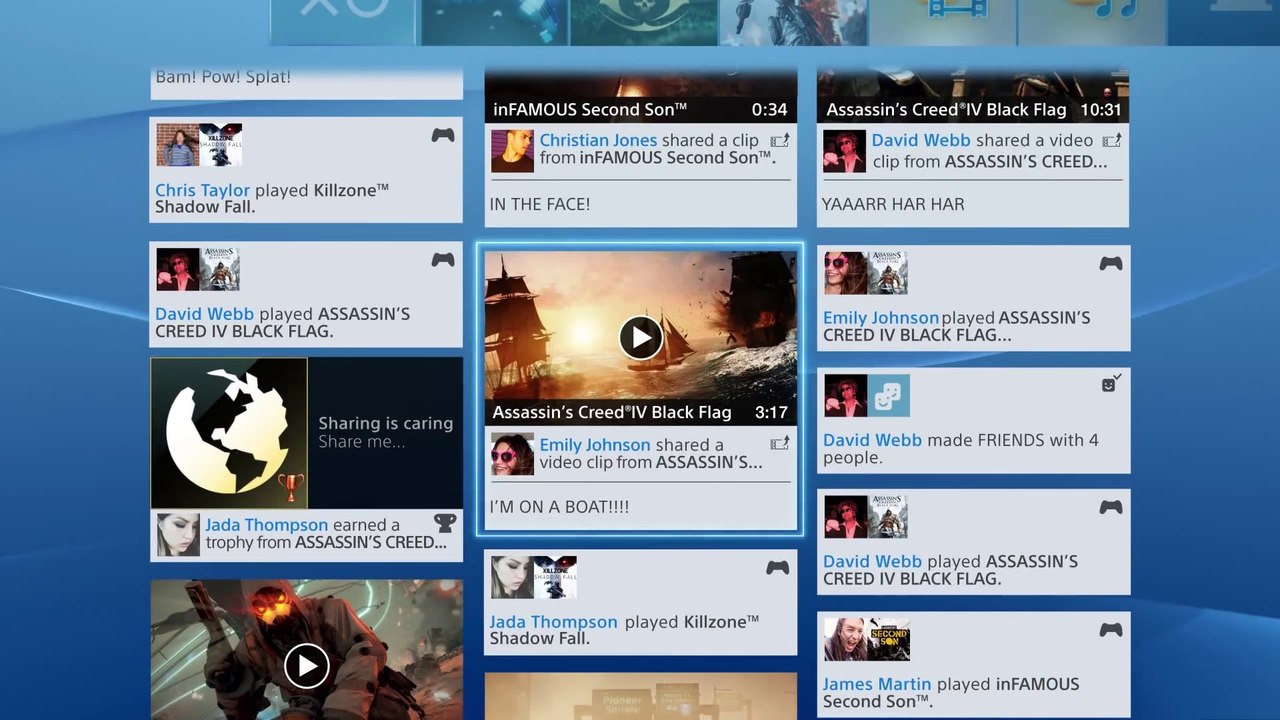
Task: Open Emily Johnson's avatar on boat video post
Action: (x=512, y=454)
